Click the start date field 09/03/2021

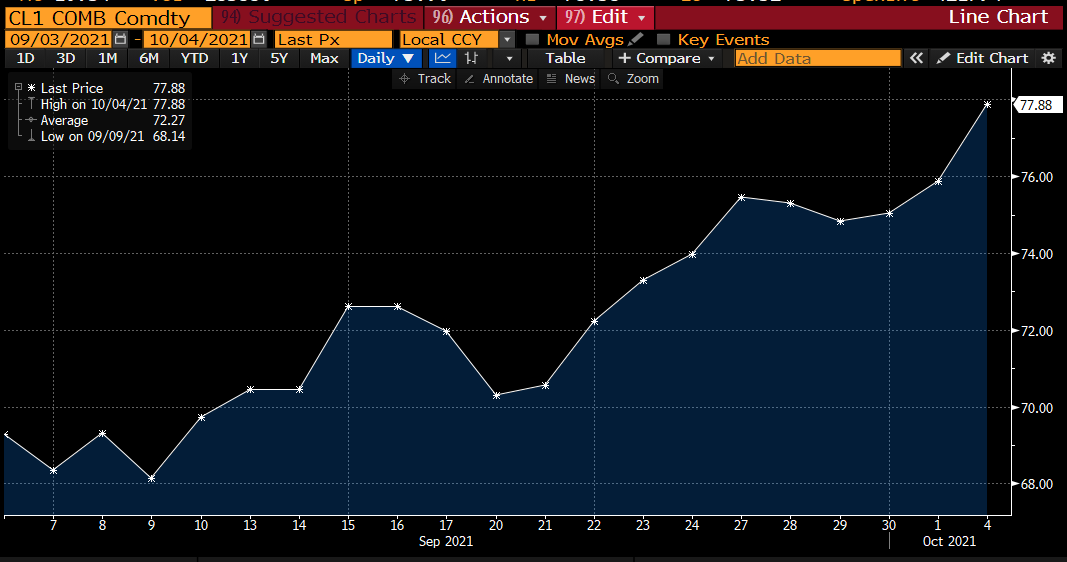click(x=59, y=39)
